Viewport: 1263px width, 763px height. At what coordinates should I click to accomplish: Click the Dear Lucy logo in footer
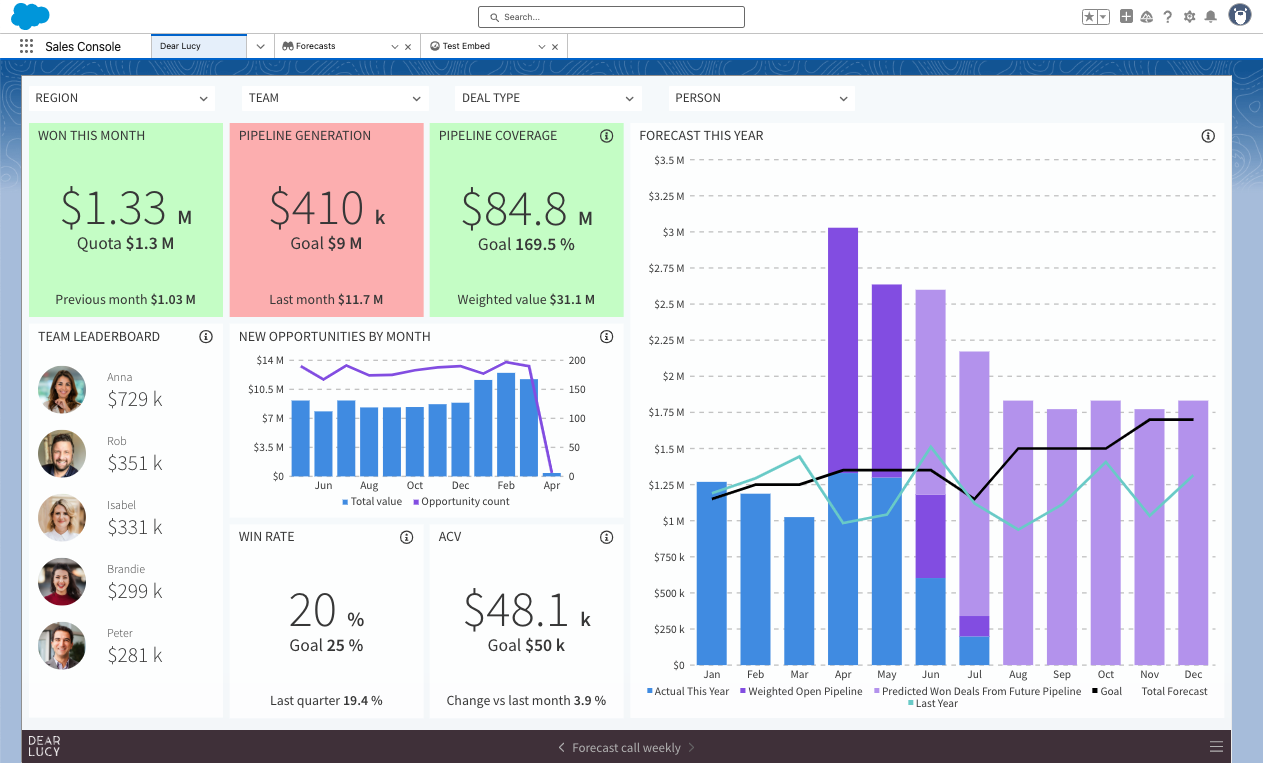pyautogui.click(x=44, y=747)
